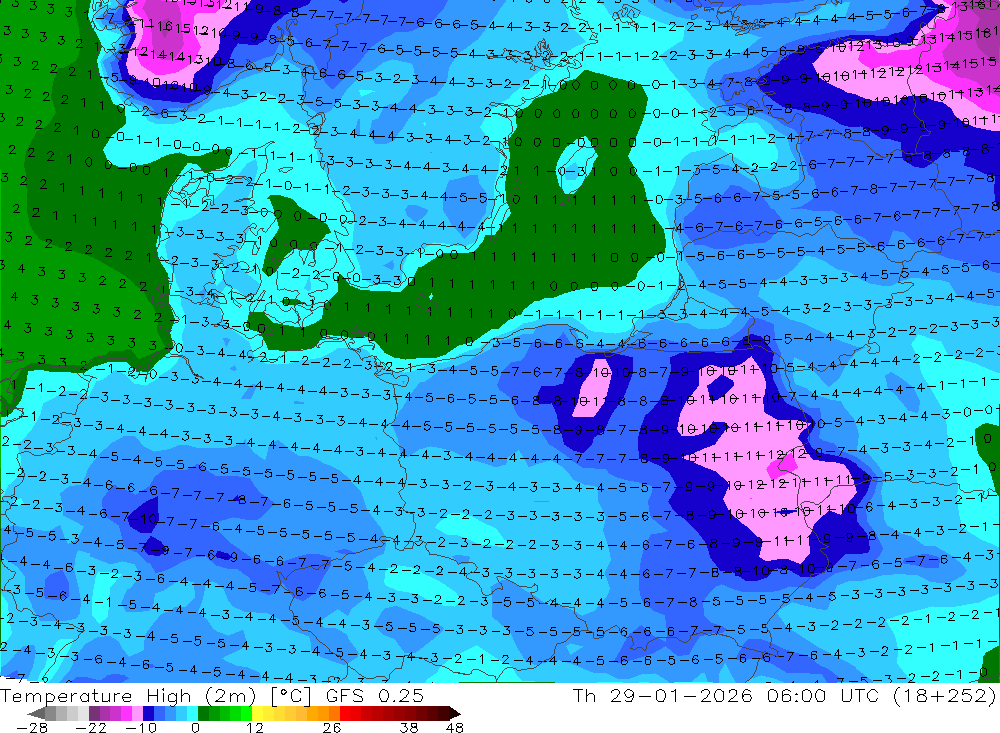
Task: Click the yellow legend swatch at 12
Action: (257, 713)
